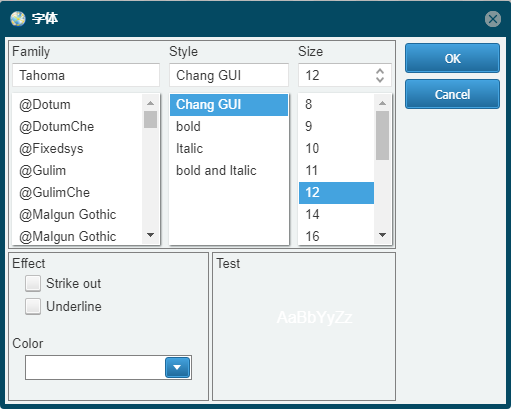This screenshot has height=409, width=511.
Task: Click the OK button
Action: click(452, 58)
